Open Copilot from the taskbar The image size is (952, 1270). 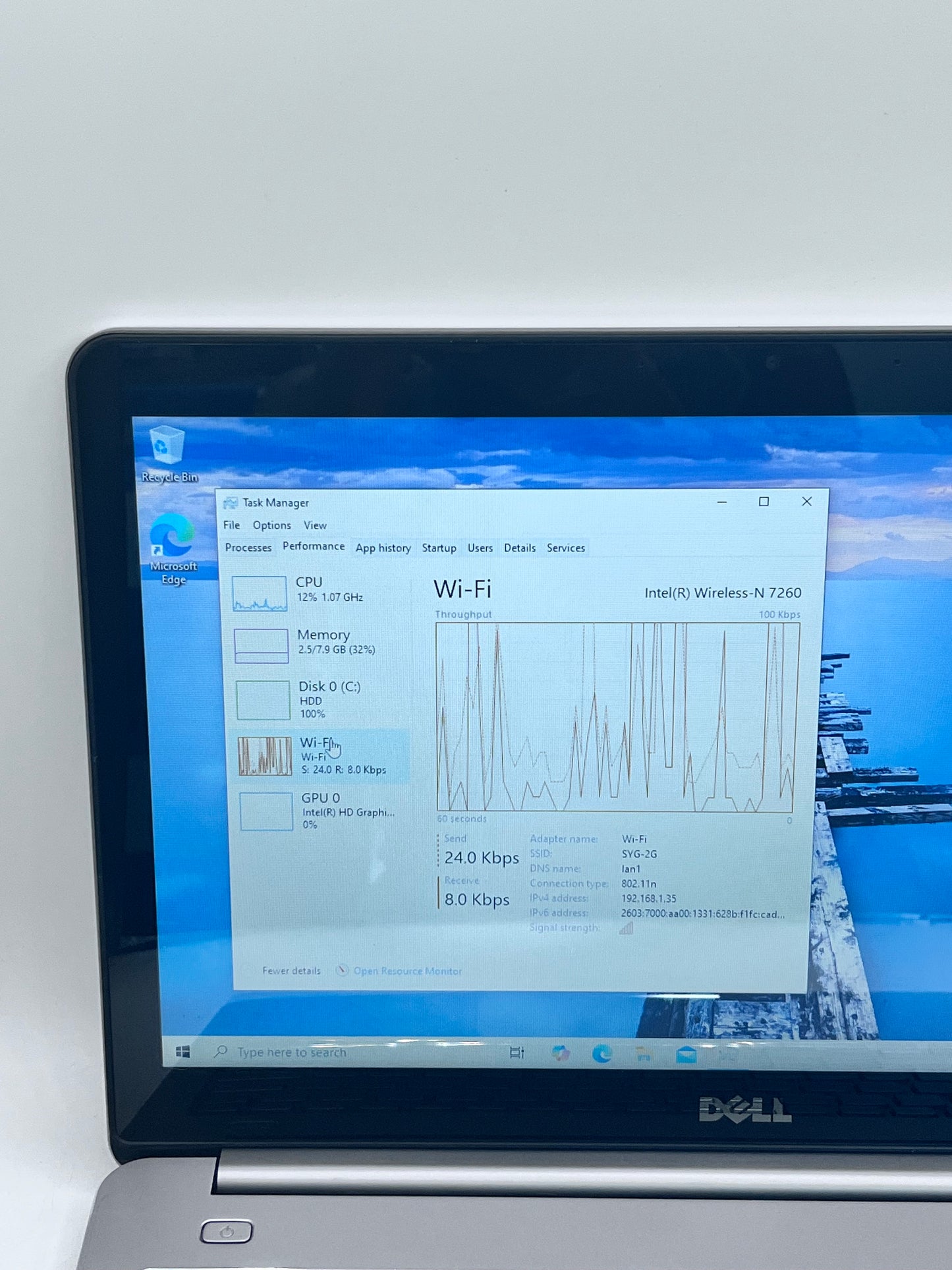coord(561,1053)
